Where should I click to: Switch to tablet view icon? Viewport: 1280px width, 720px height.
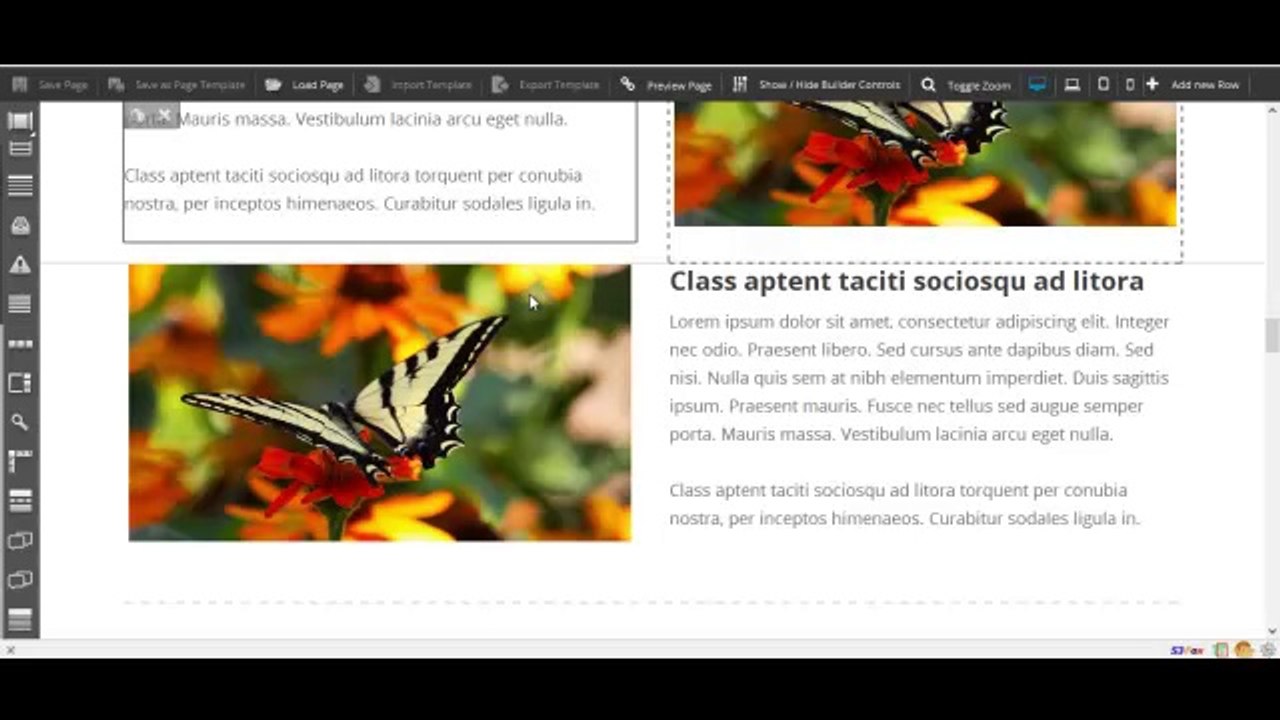tap(1103, 85)
